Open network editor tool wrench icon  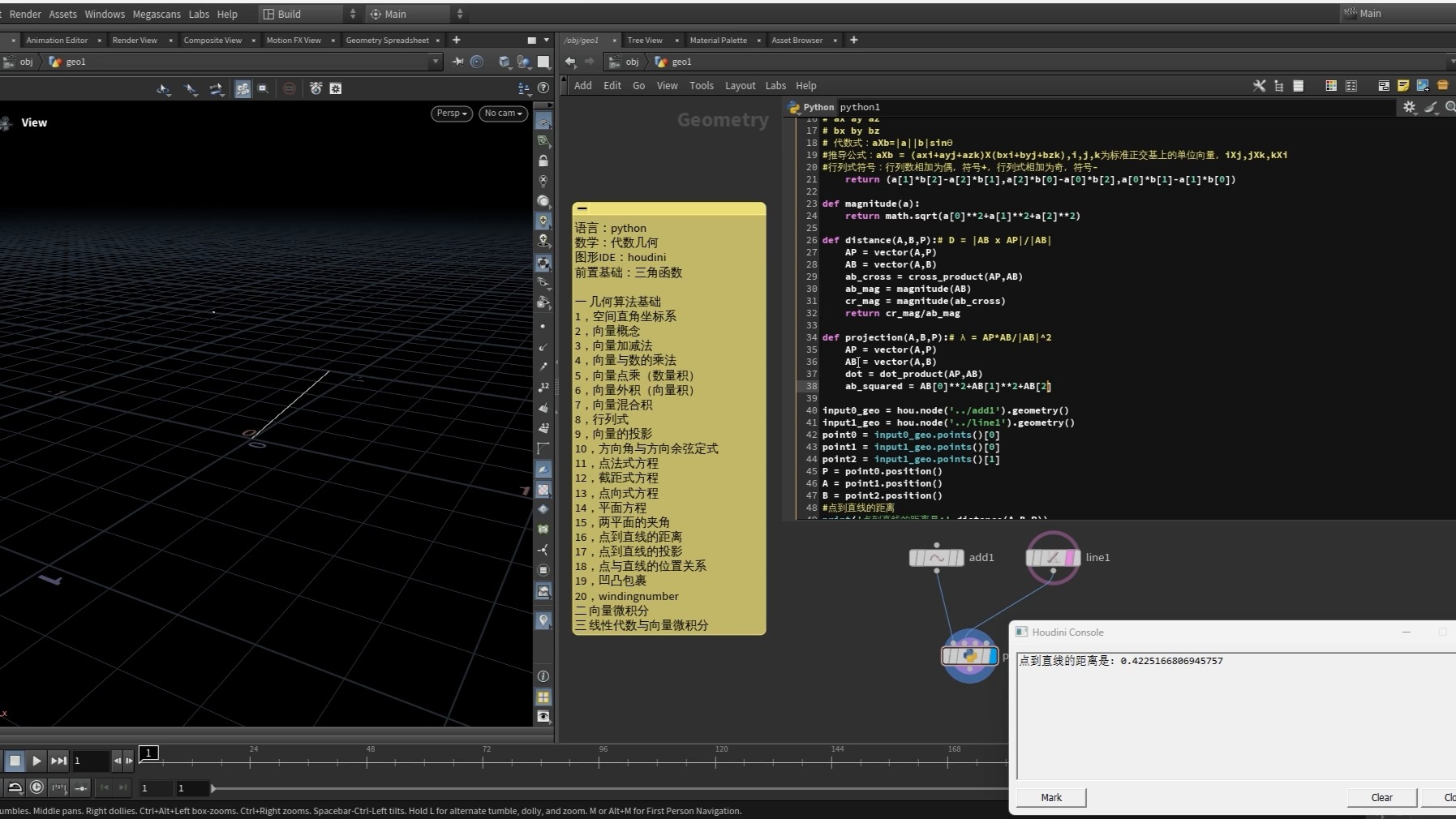[1259, 86]
